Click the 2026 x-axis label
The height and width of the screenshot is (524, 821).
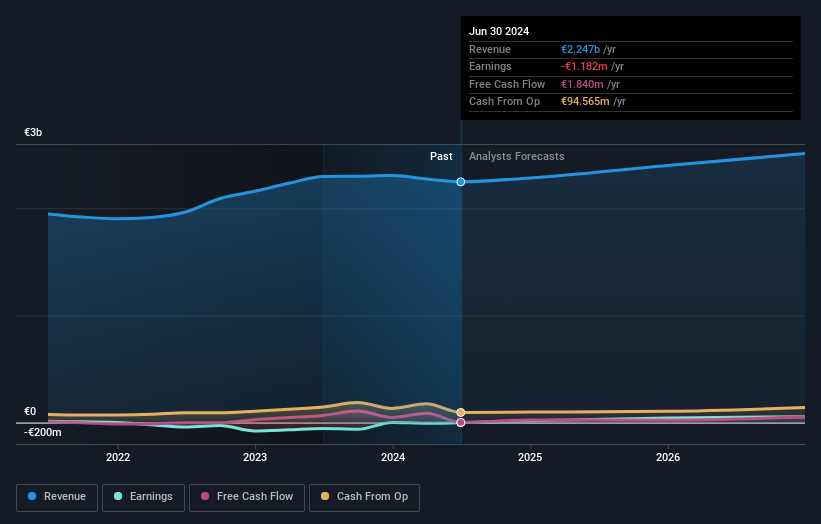[668, 457]
